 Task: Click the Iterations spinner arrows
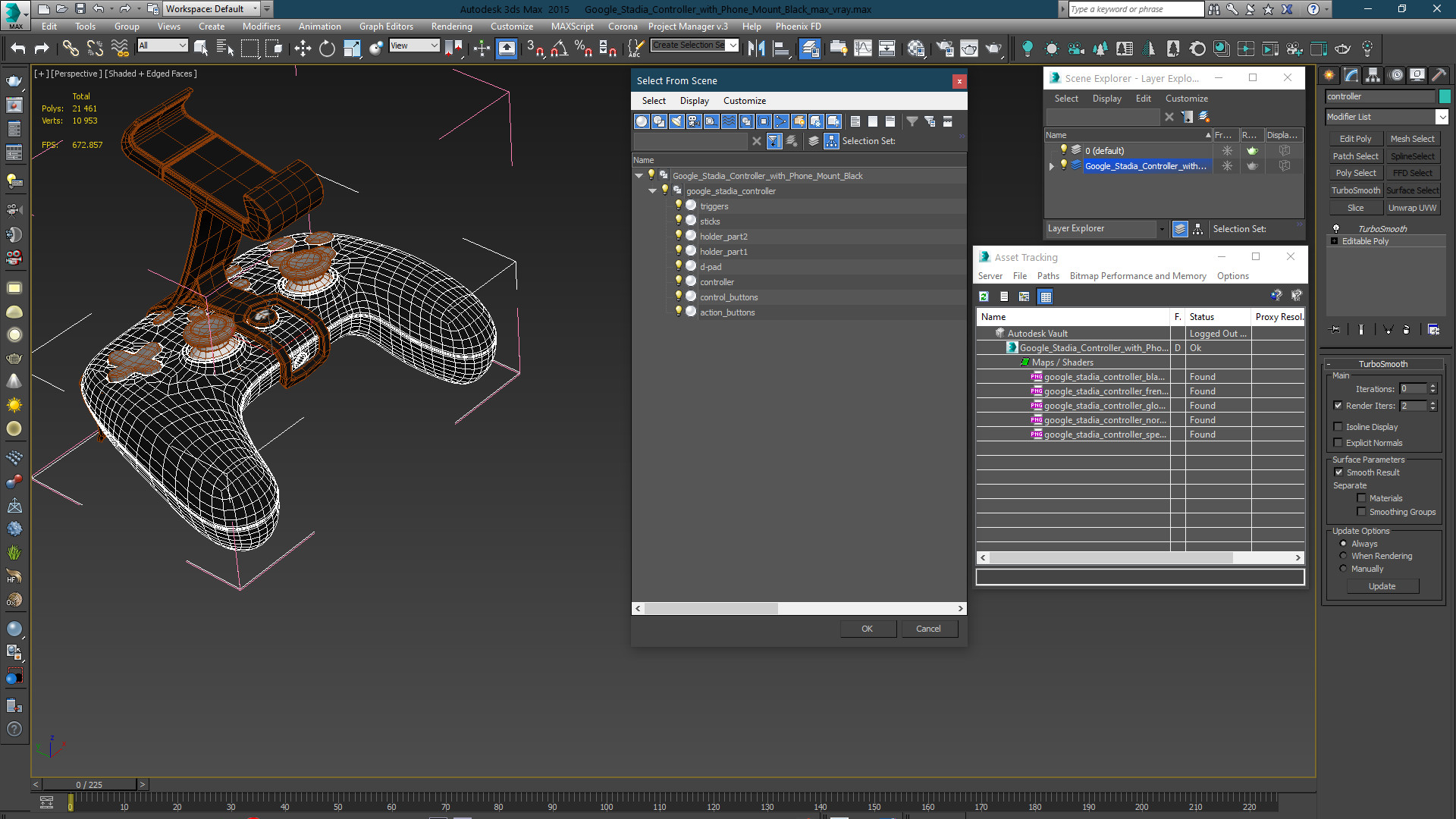click(x=1432, y=389)
